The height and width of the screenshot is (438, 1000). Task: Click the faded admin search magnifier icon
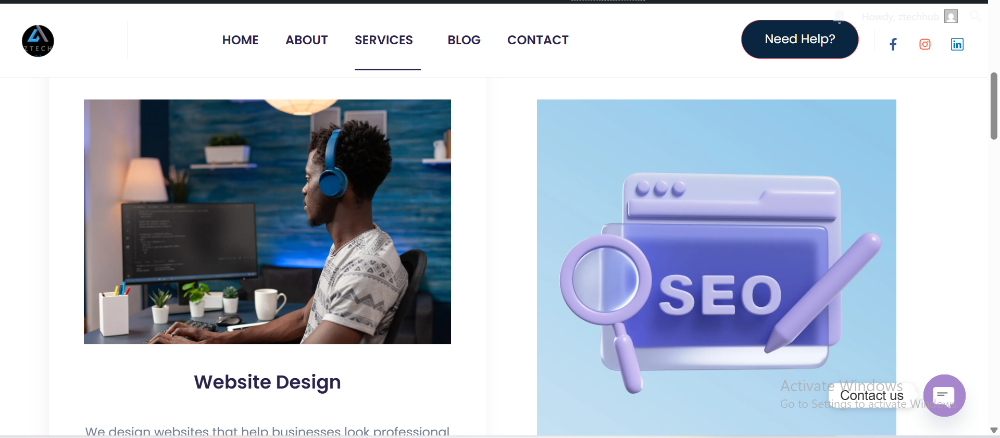pyautogui.click(x=975, y=17)
